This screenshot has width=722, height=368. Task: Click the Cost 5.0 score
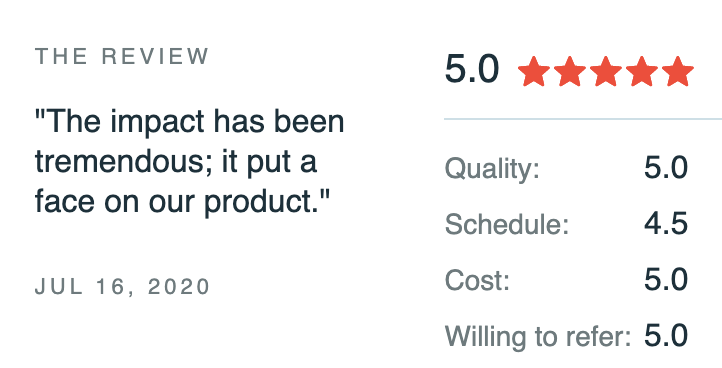(666, 280)
